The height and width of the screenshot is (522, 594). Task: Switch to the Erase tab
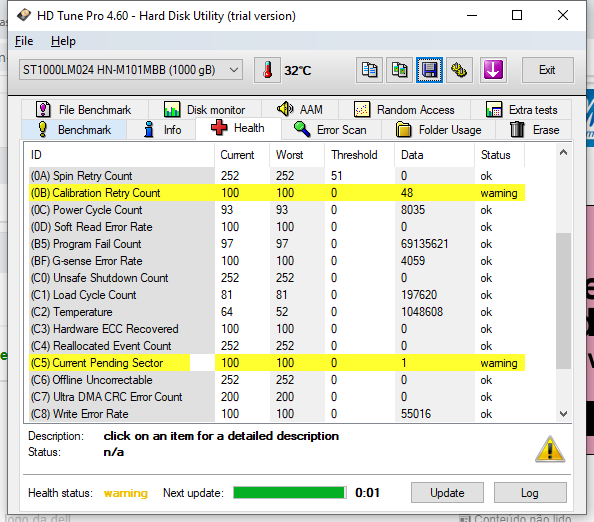click(x=534, y=130)
